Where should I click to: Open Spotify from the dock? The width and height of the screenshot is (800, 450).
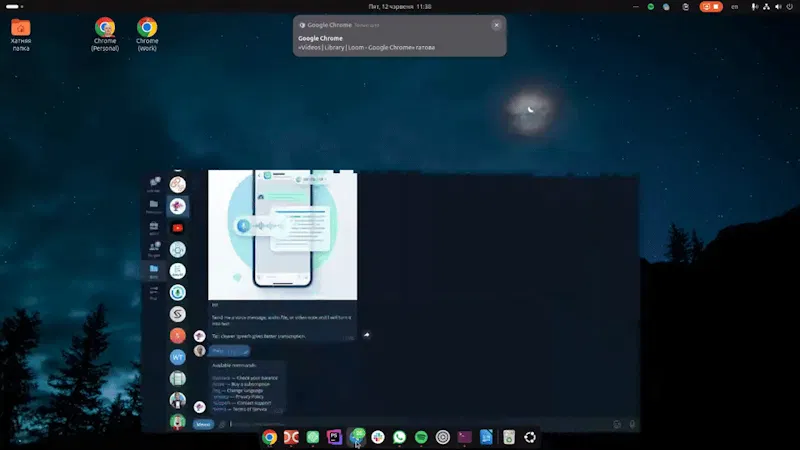421,437
